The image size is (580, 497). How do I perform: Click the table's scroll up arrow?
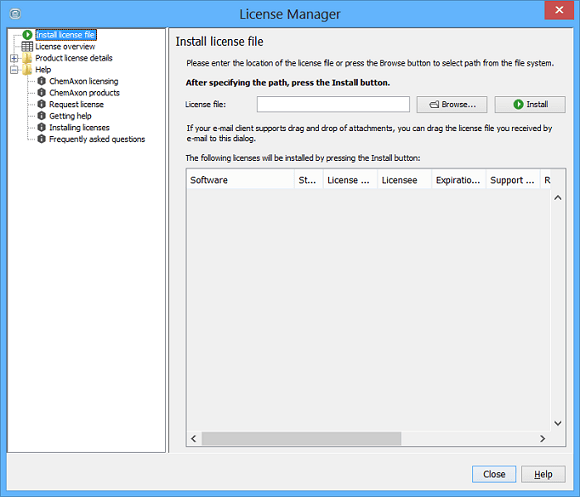point(558,198)
